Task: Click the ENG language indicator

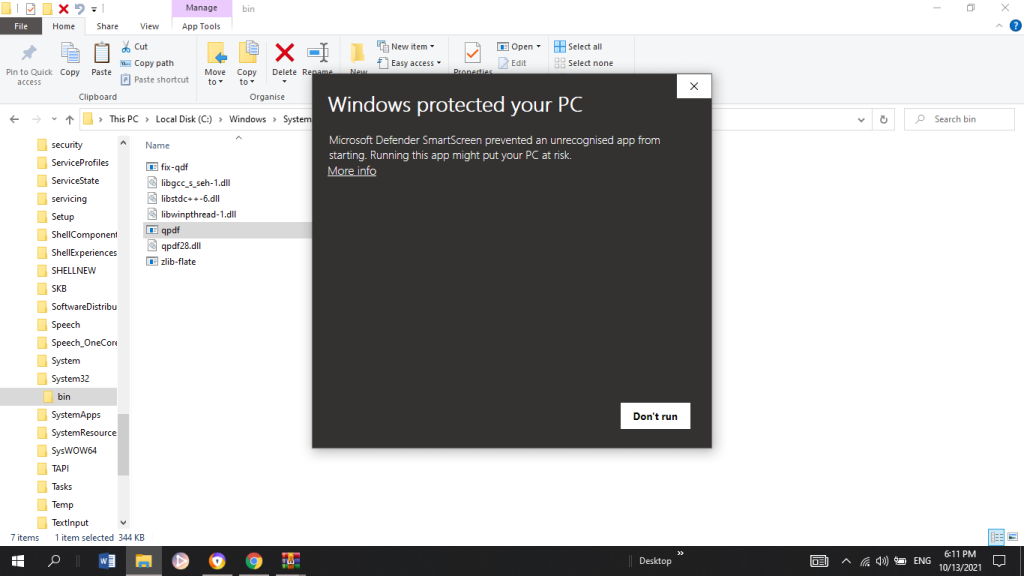Action: click(x=922, y=561)
